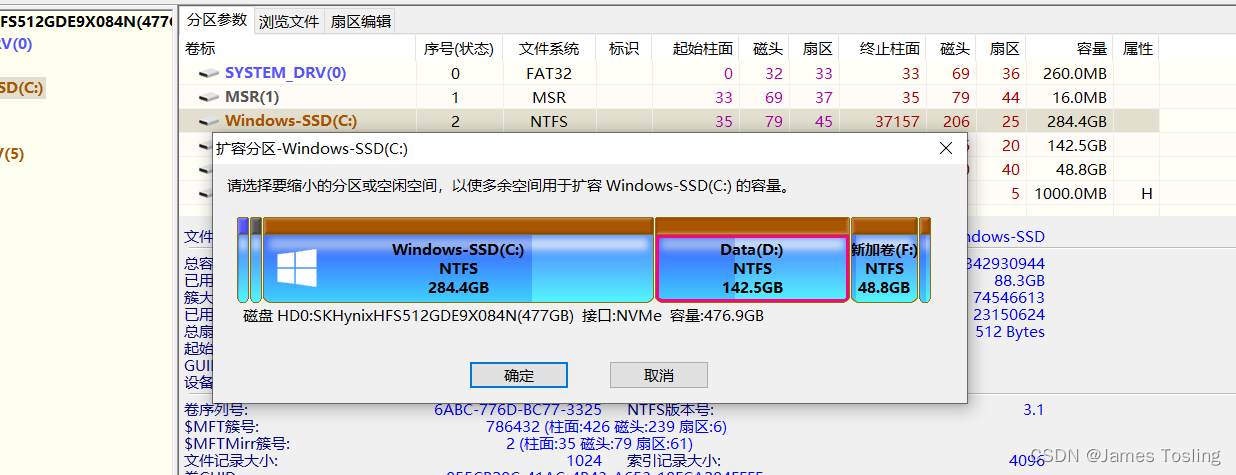Click the 起始柱面 column header

coord(703,49)
